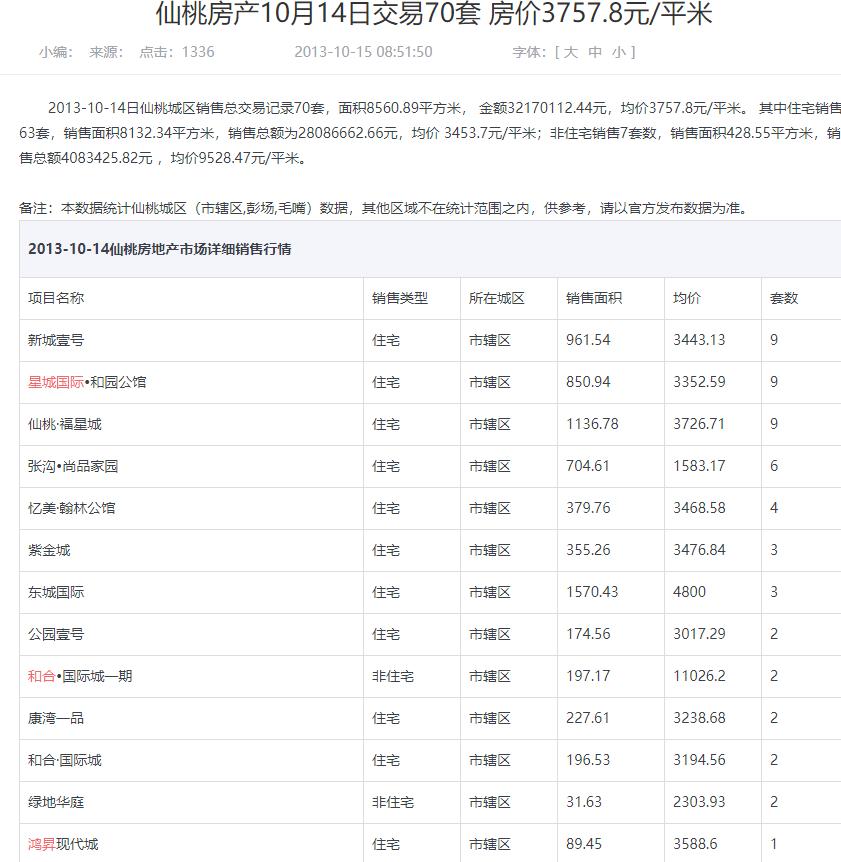Viewport: 841px width, 862px height.
Task: Click the red 星城国际 project link
Action: (57, 381)
